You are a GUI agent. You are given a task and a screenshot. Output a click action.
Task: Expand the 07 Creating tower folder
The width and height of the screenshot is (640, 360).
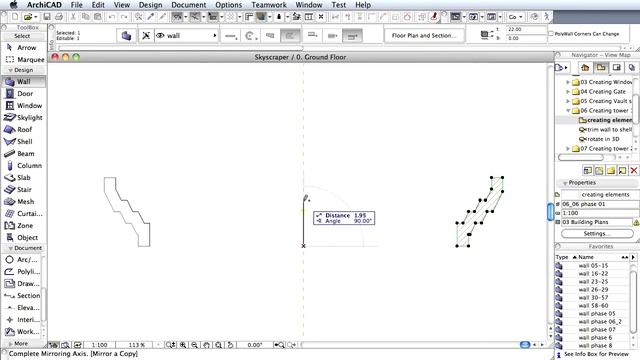[568, 149]
